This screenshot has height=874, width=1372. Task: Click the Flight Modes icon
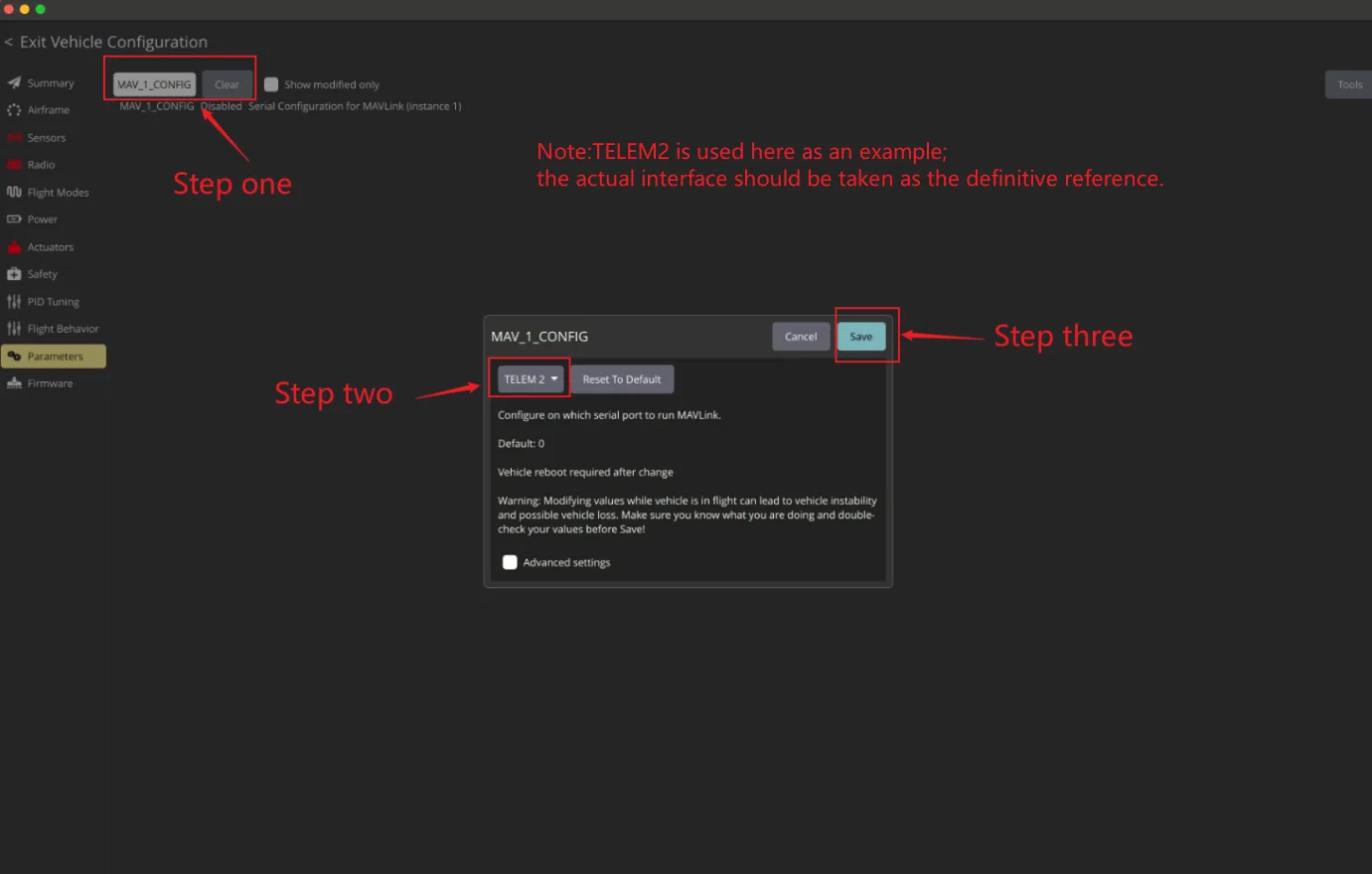[14, 192]
